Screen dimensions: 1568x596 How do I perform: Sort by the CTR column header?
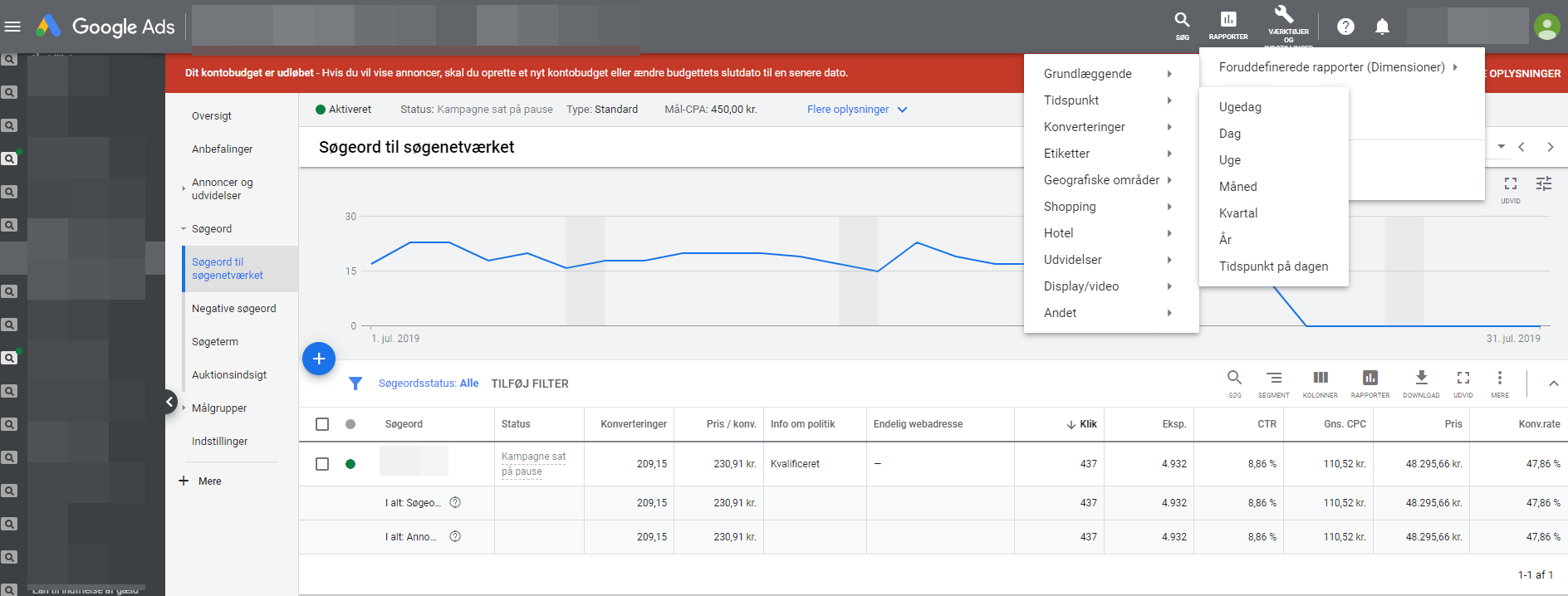coord(1267,424)
